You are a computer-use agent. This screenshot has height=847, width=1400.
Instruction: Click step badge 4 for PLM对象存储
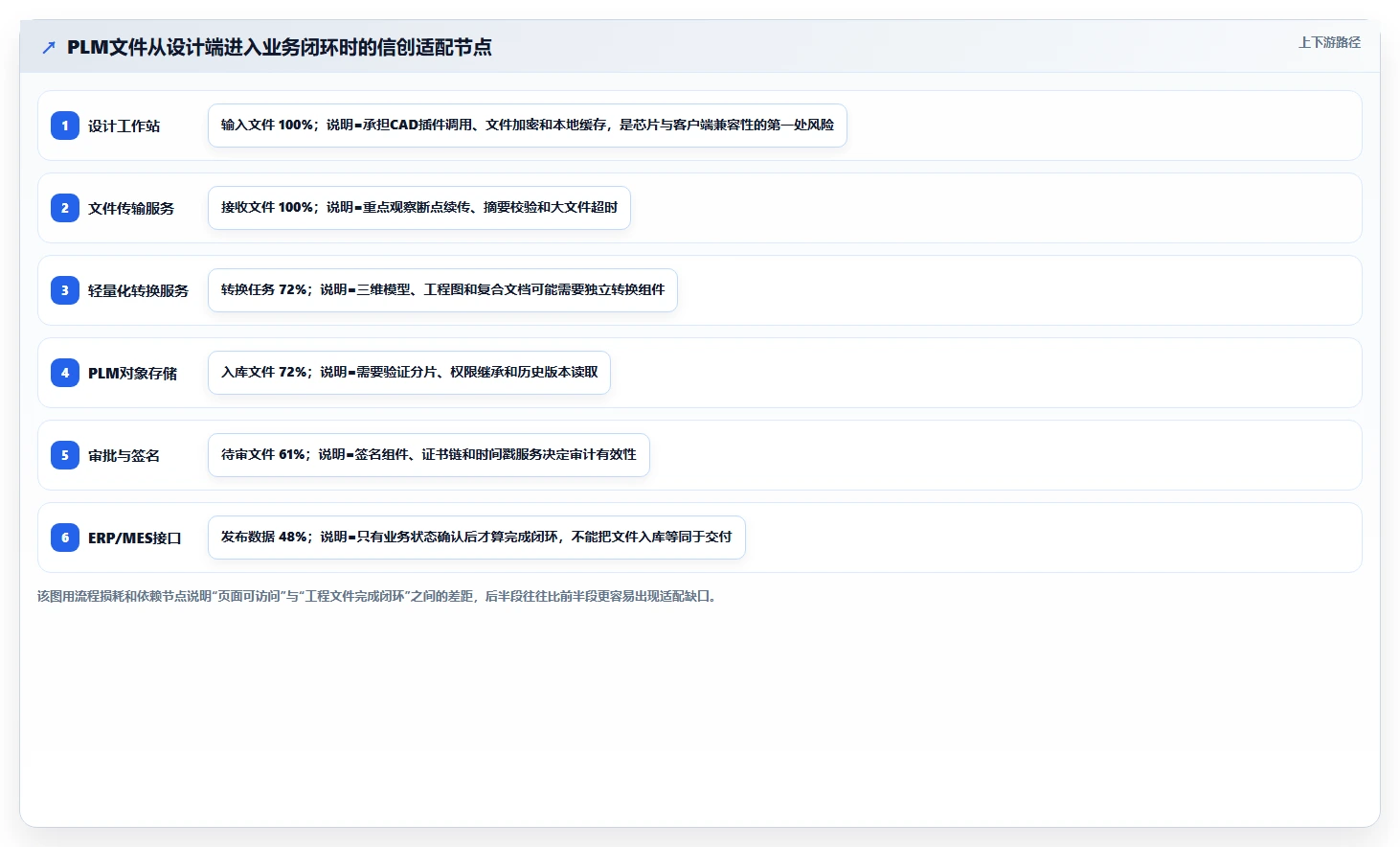click(x=65, y=373)
